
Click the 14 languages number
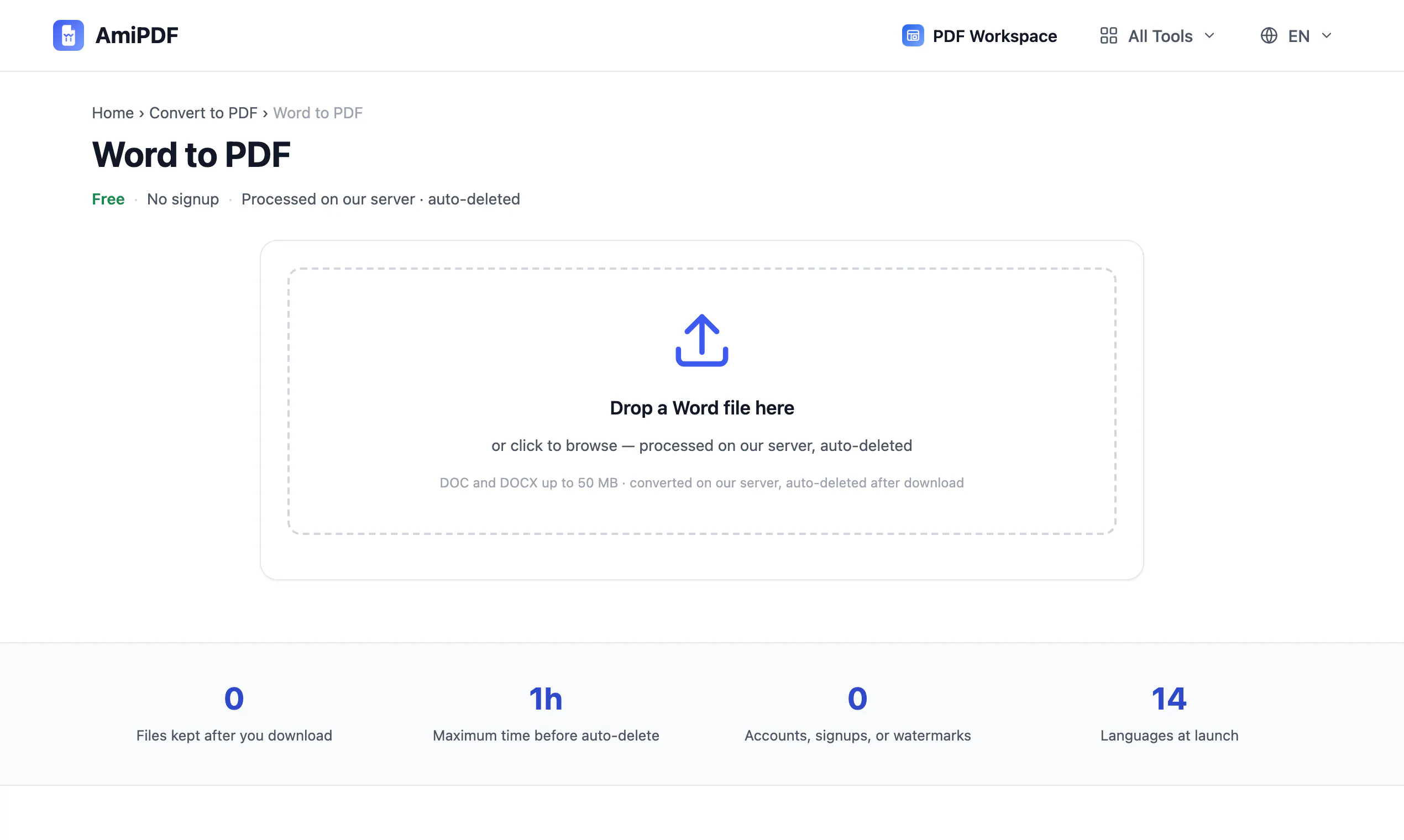(x=1169, y=699)
